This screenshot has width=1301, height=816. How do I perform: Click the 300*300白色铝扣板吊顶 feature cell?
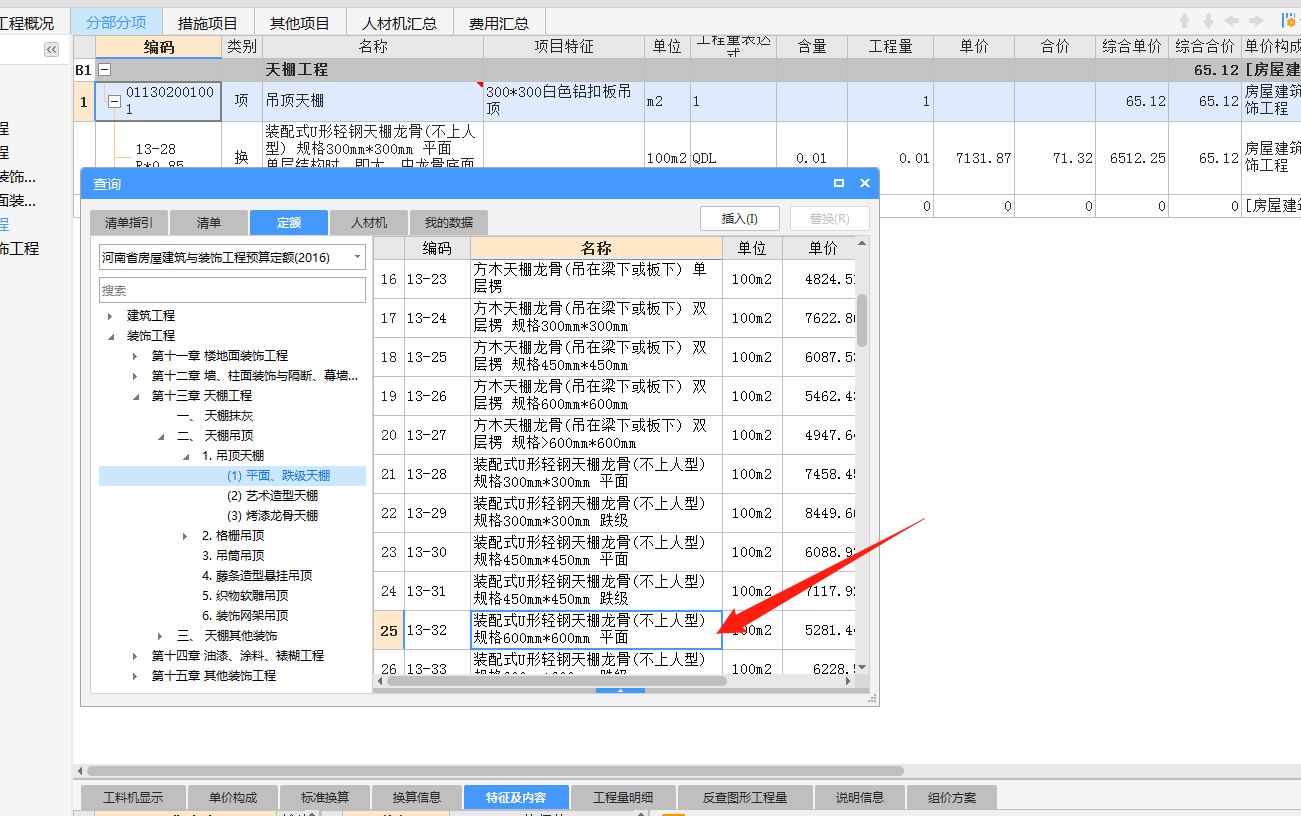point(563,101)
